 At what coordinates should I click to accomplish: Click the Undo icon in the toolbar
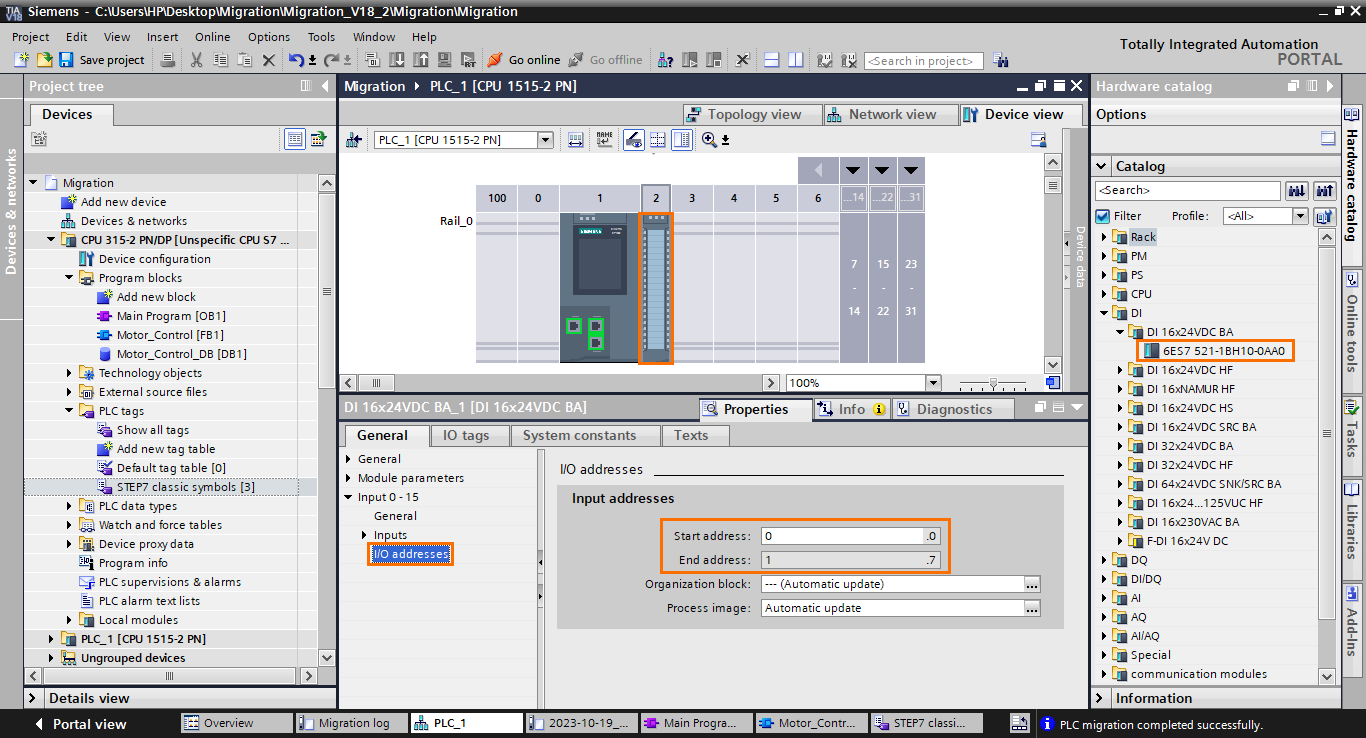[x=297, y=61]
